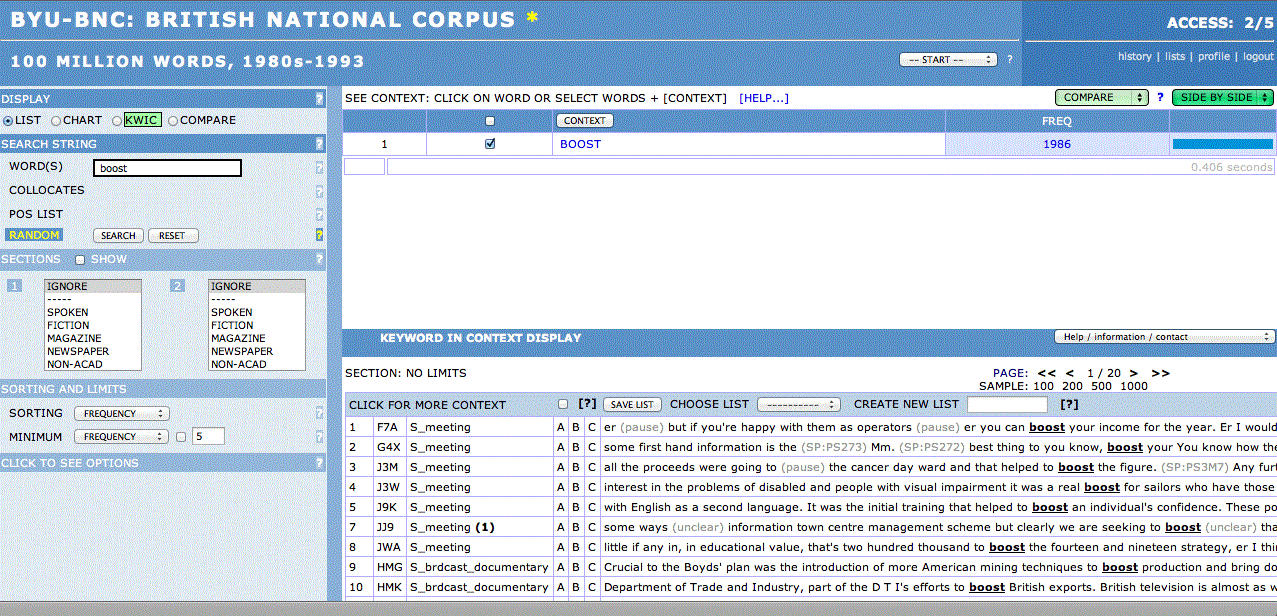Click in the WORD(S) search field
This screenshot has width=1277, height=616.
pos(168,168)
